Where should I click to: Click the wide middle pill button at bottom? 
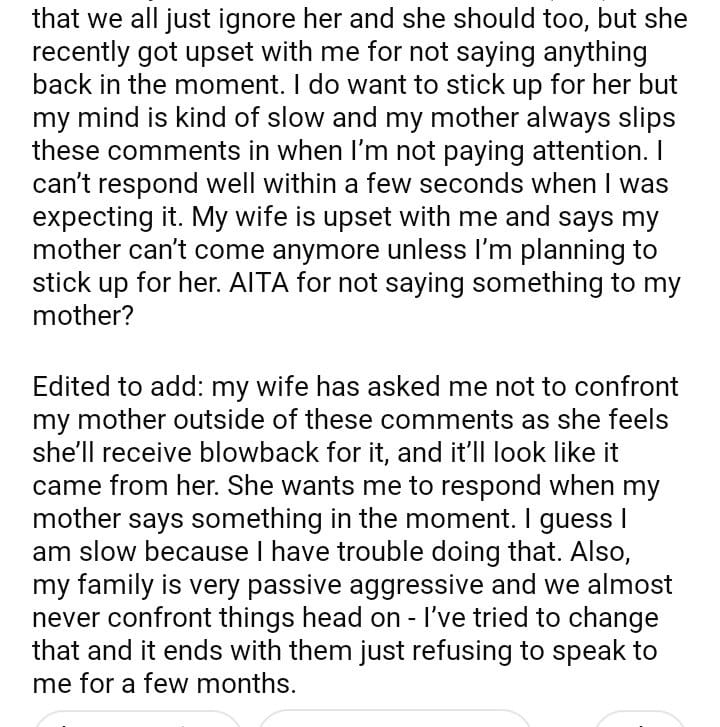point(394,718)
